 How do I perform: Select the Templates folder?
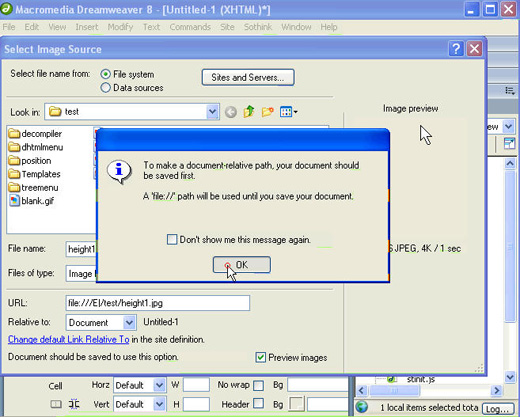[x=35, y=174]
